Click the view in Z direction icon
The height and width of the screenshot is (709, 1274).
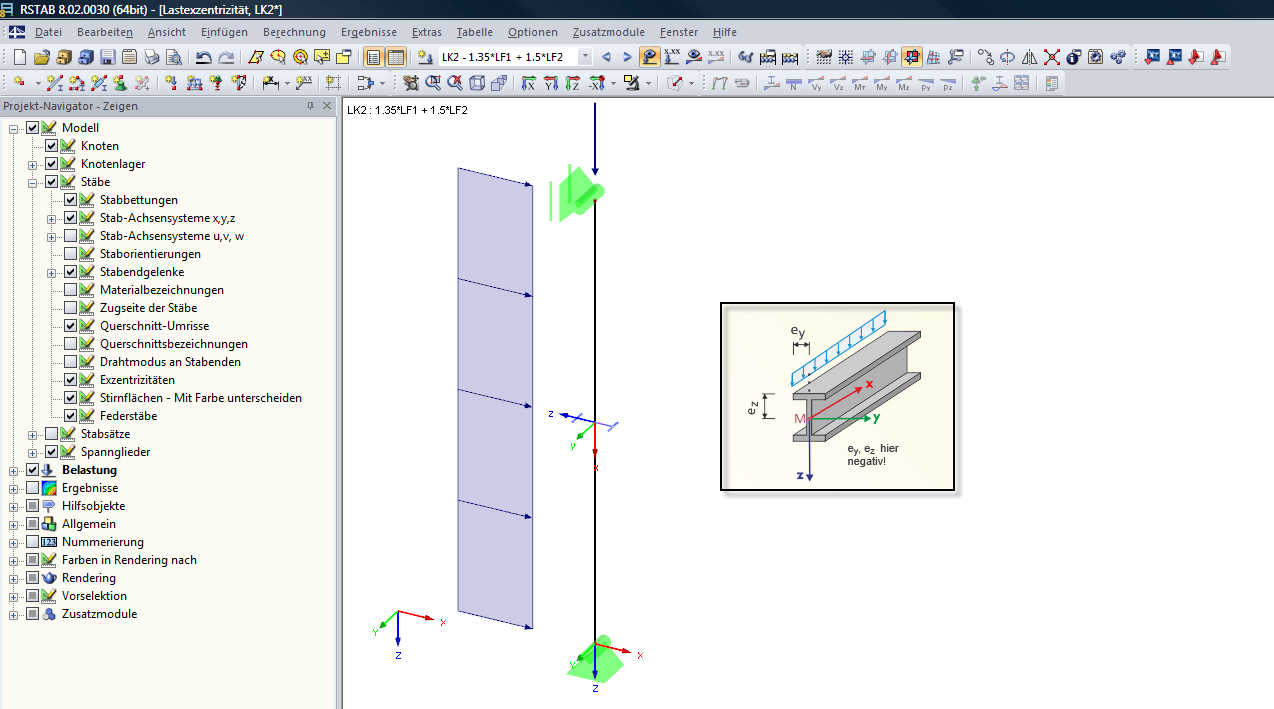click(572, 83)
